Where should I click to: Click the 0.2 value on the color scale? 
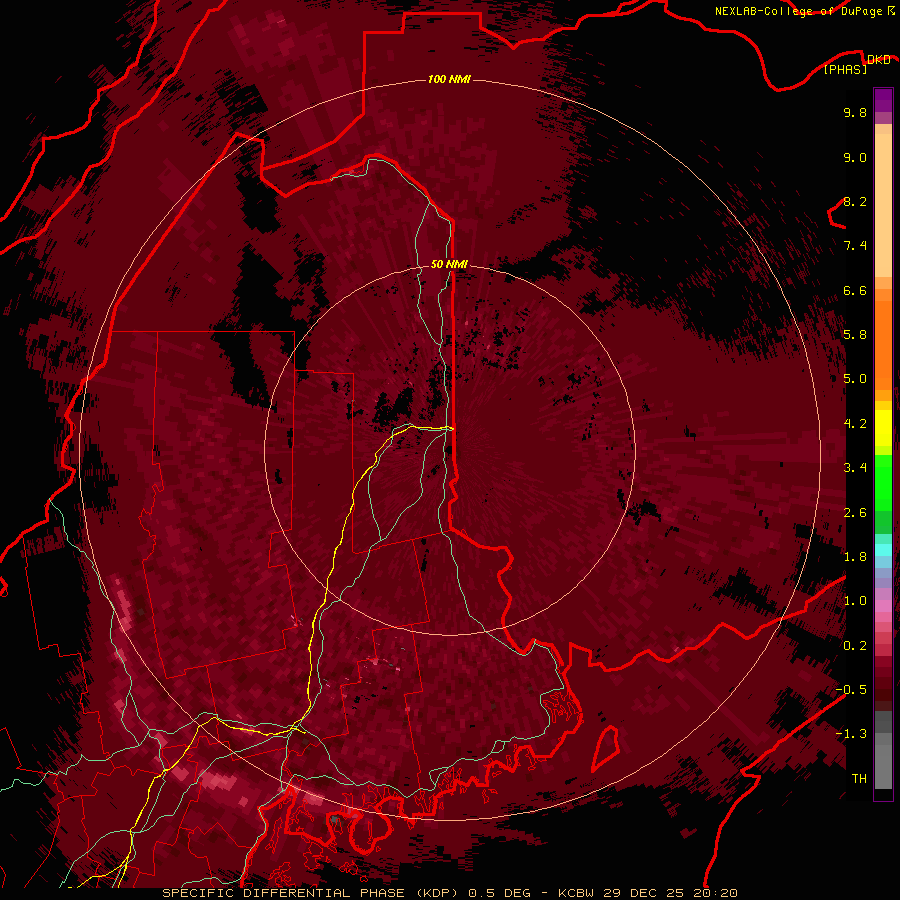click(x=855, y=646)
